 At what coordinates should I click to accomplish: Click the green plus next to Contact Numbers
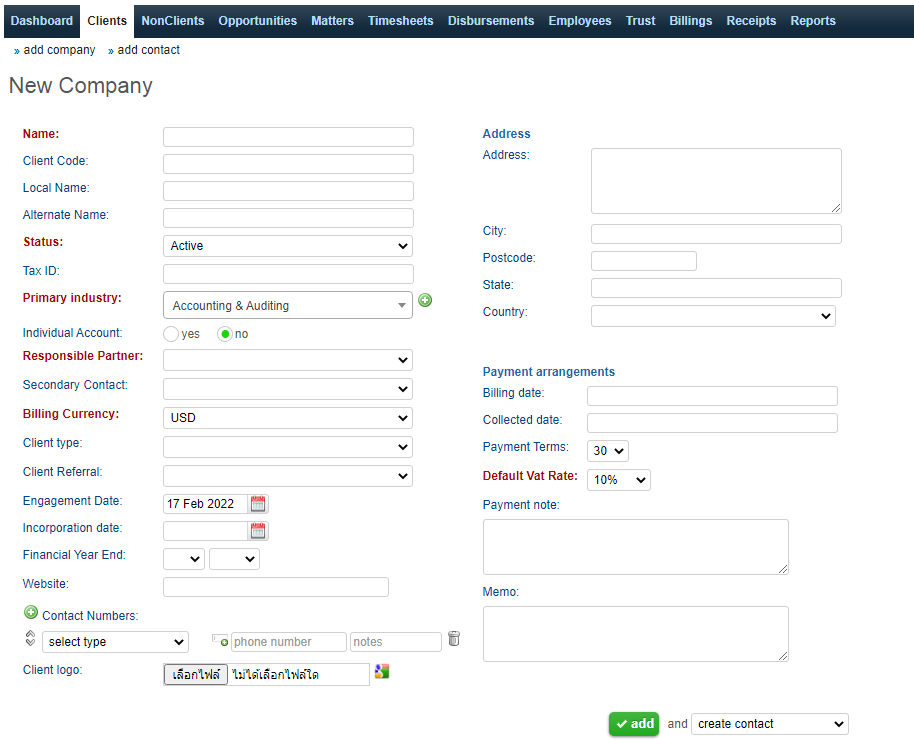30,613
